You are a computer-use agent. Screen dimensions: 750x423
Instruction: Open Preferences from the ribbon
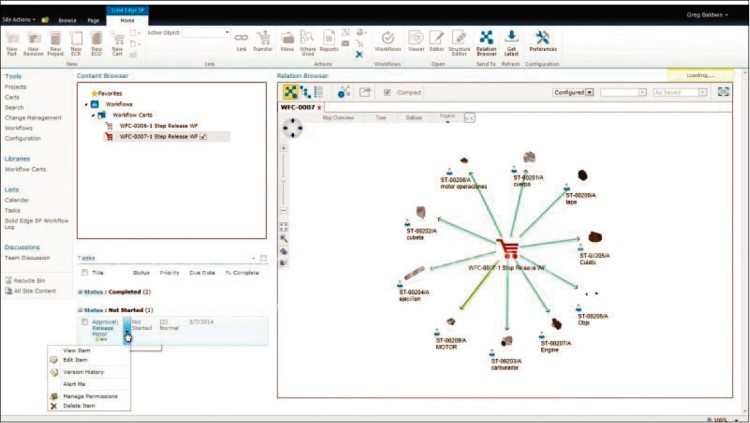[x=543, y=41]
